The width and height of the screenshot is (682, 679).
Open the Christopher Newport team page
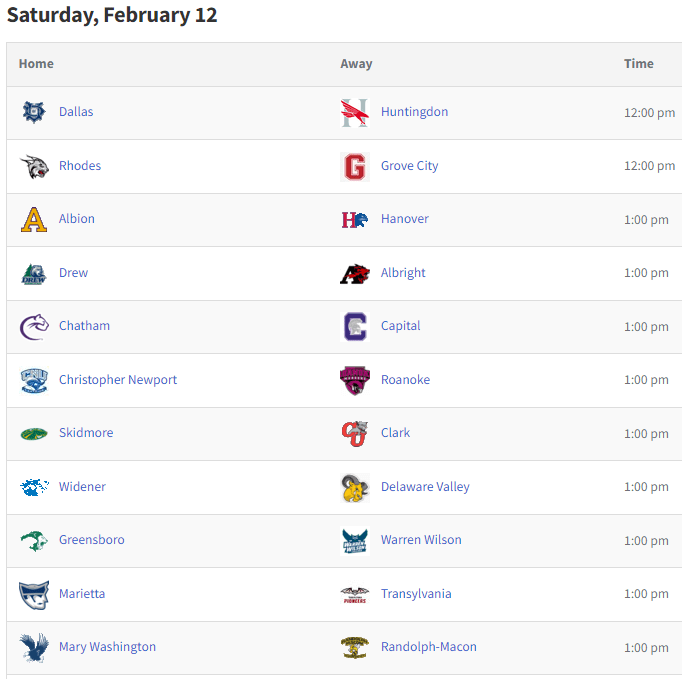118,380
